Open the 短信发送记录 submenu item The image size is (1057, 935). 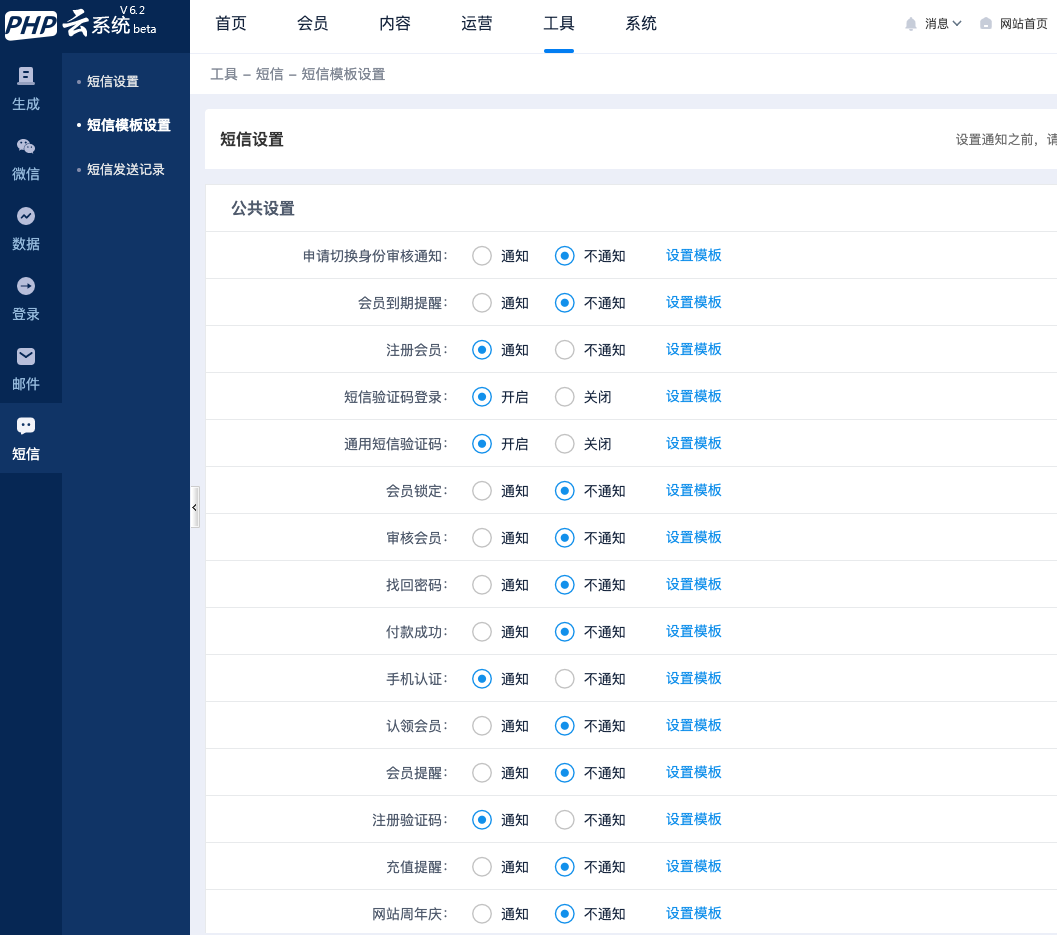[125, 170]
